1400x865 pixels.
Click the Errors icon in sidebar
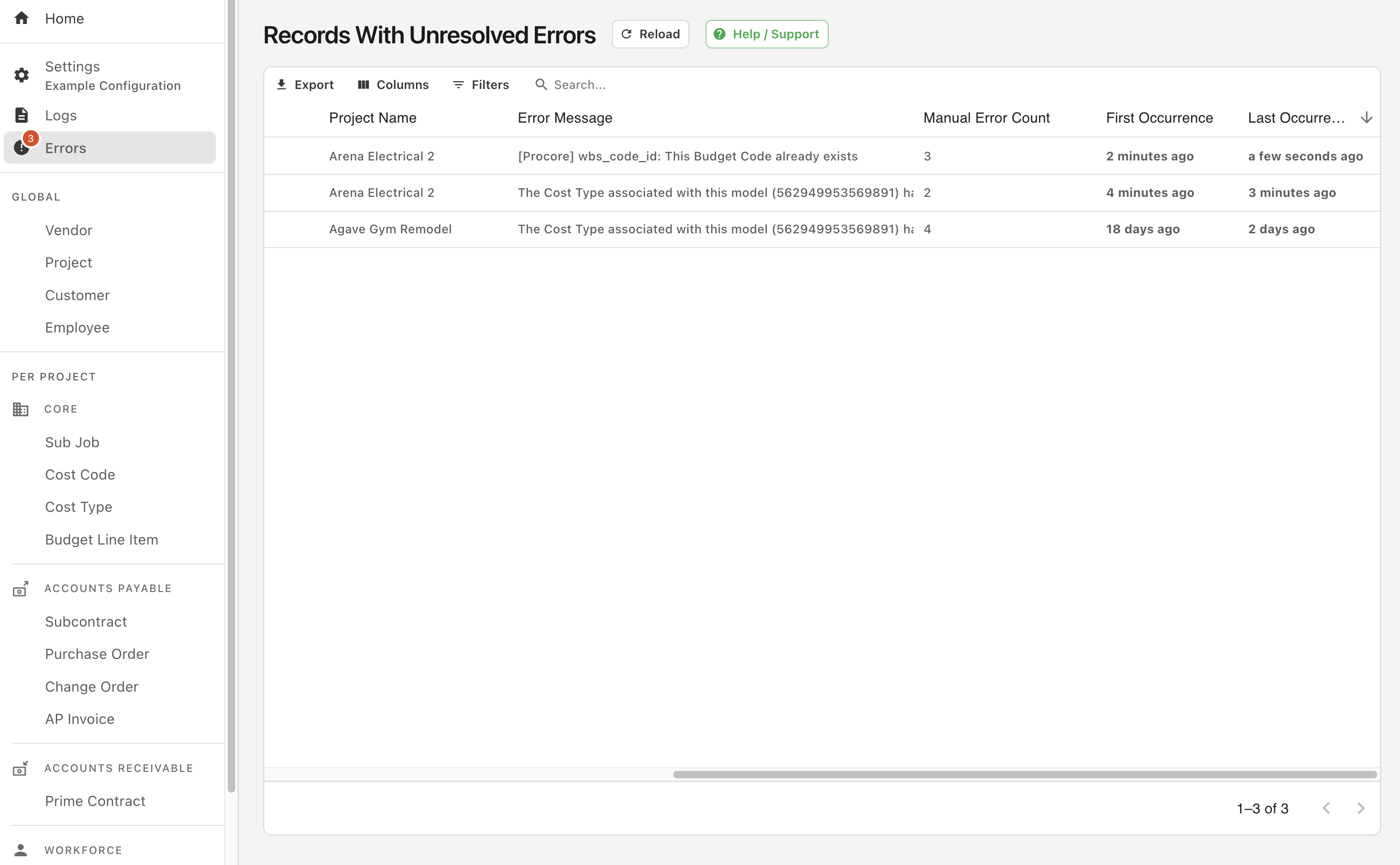point(22,147)
